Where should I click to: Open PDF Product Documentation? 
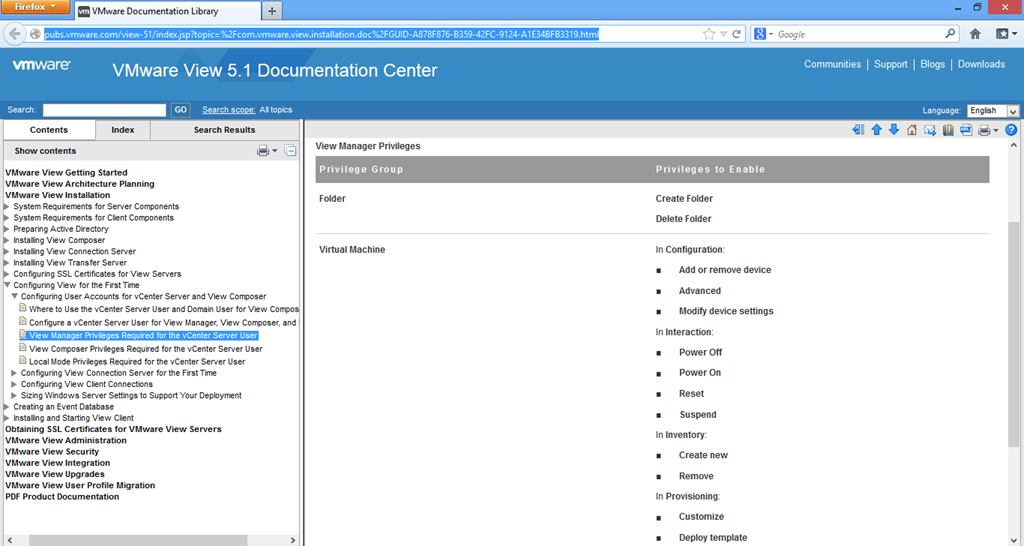pyautogui.click(x=62, y=496)
